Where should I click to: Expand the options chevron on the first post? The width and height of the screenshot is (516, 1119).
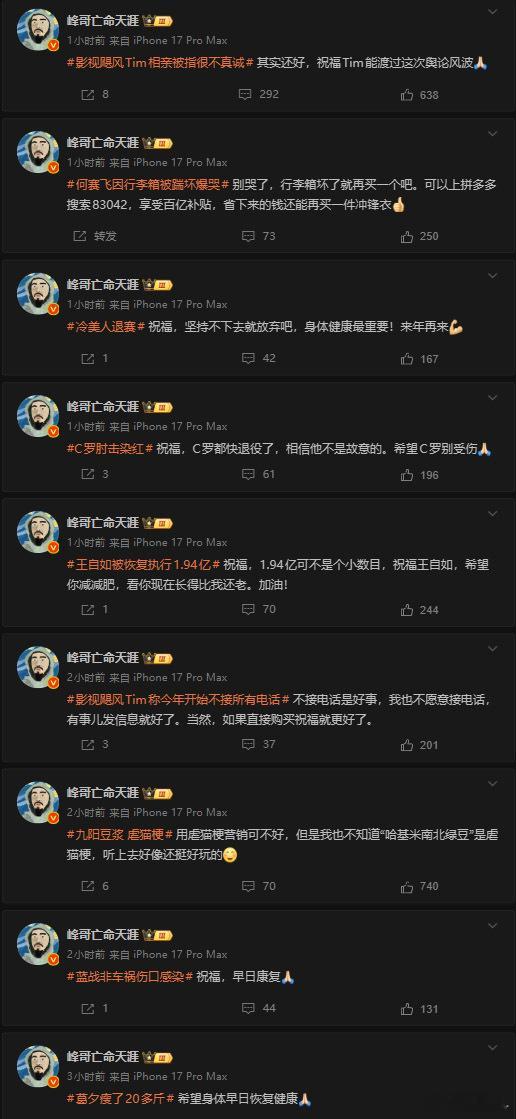[492, 11]
